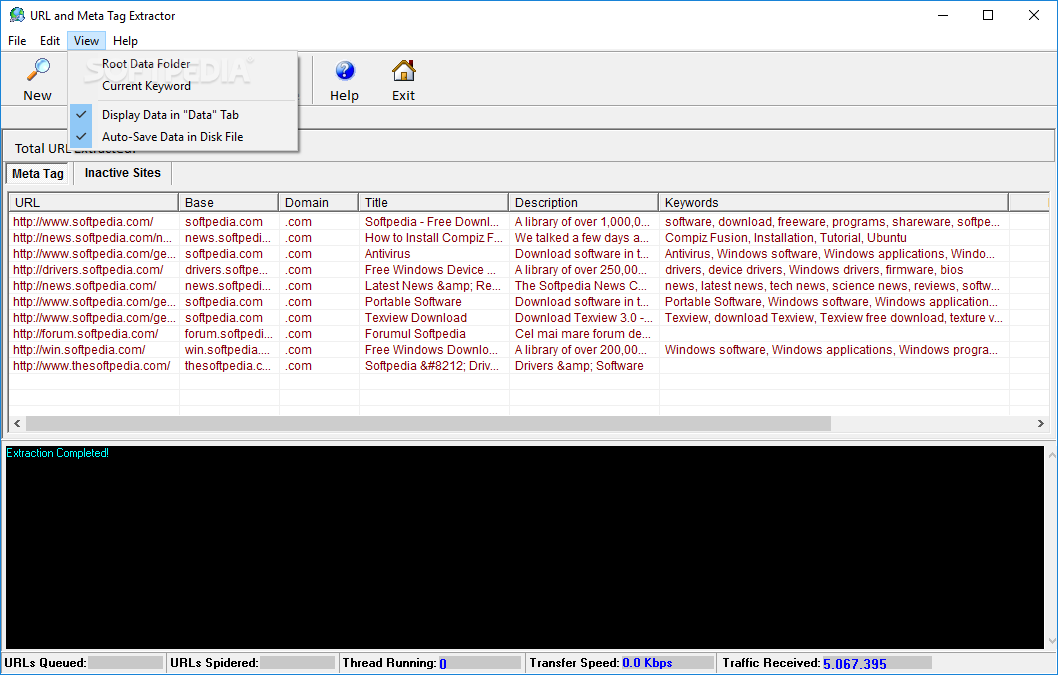Sort by the Description column header
Viewport: 1058px width, 675px height.
583,202
